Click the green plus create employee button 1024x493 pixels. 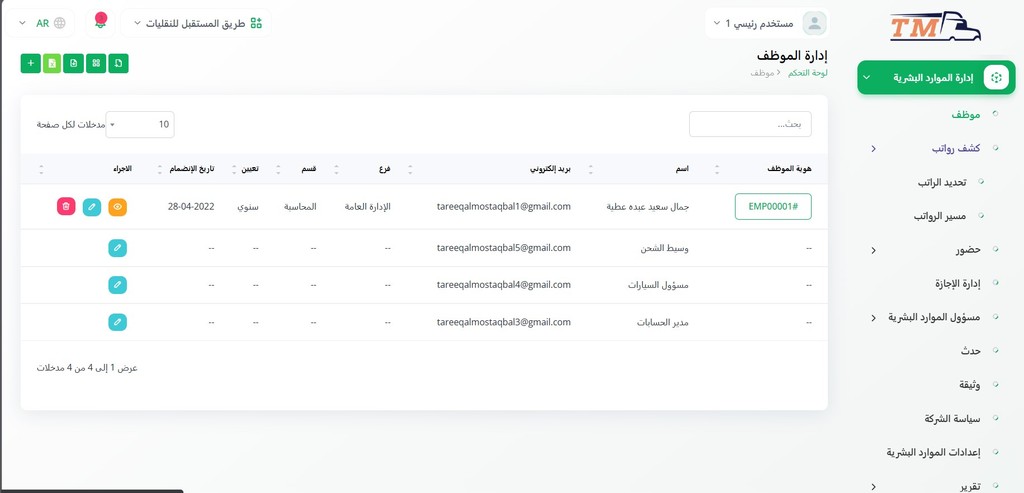click(x=31, y=63)
